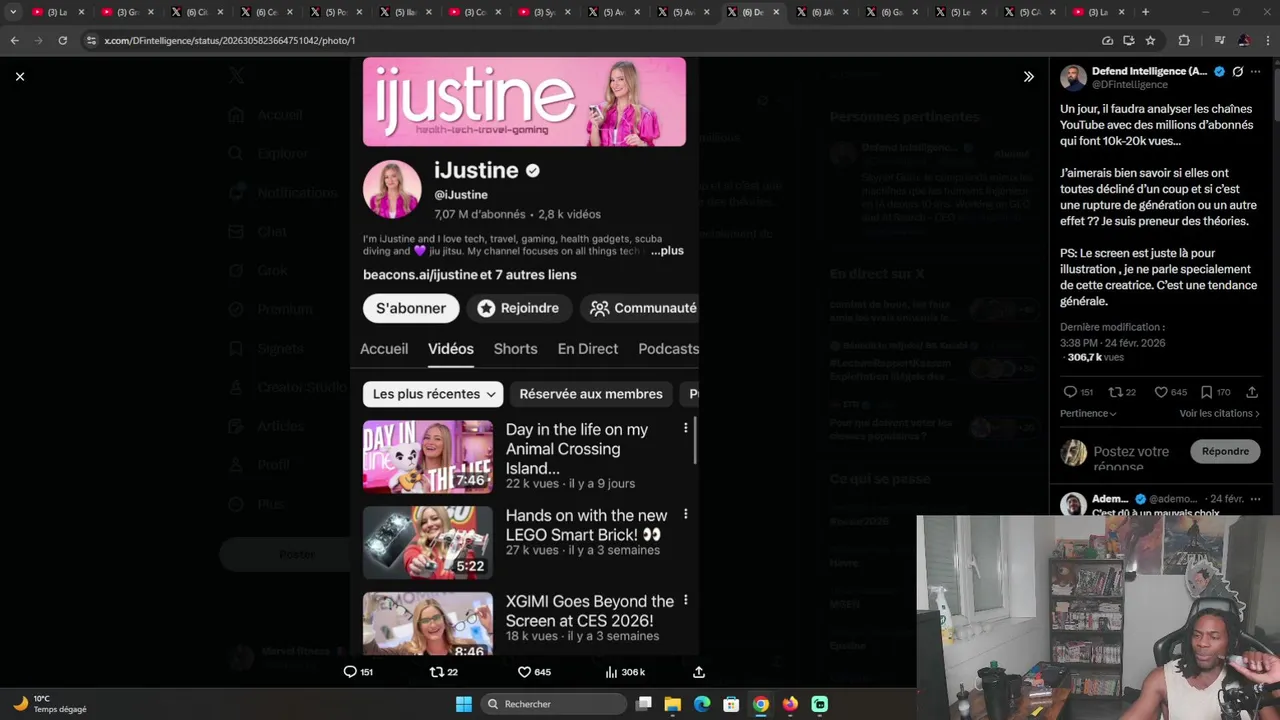Screen dimensions: 1280x720
Task: Click the Répondre button
Action: [1225, 451]
